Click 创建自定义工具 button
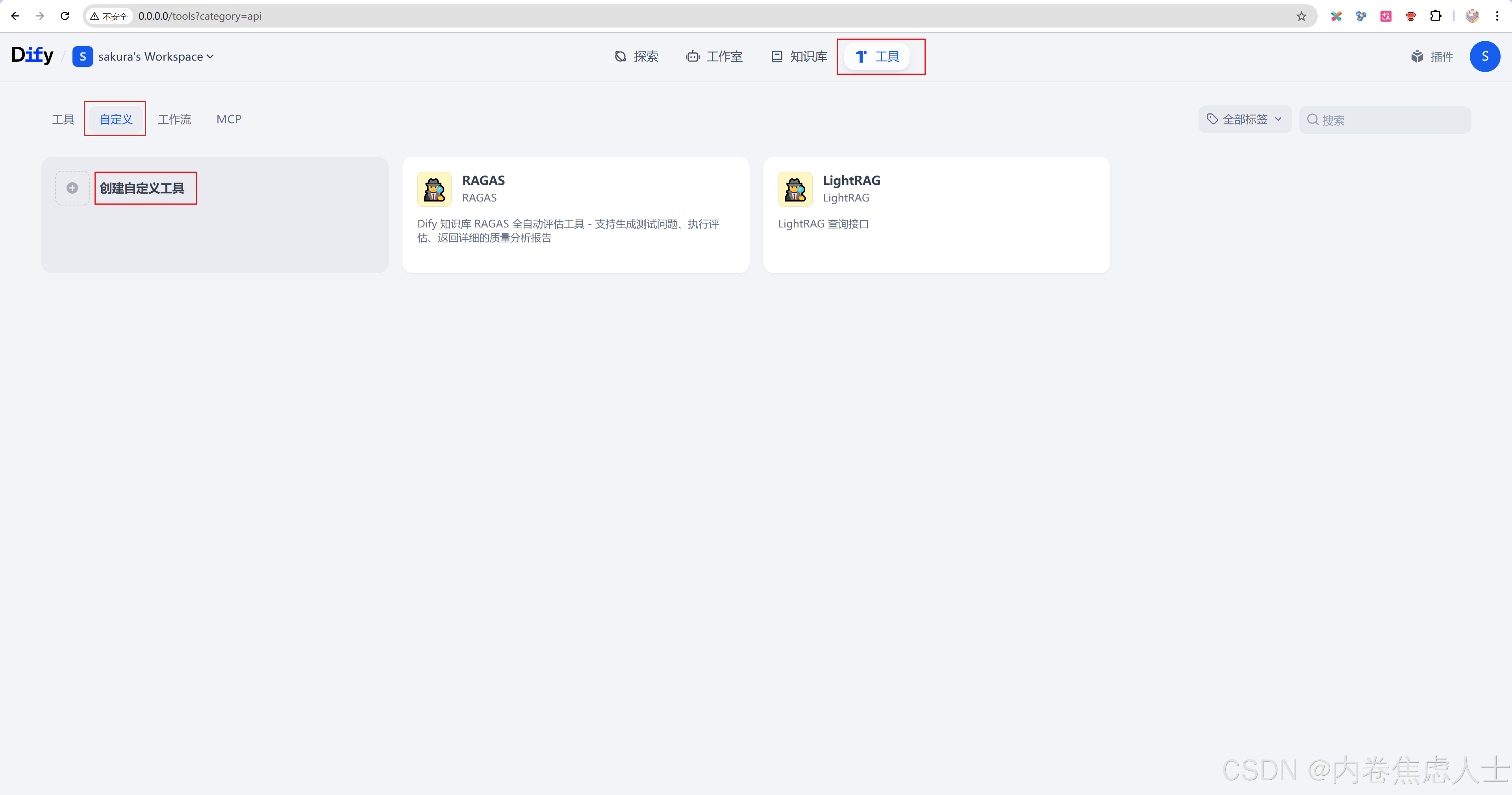 pos(142,188)
